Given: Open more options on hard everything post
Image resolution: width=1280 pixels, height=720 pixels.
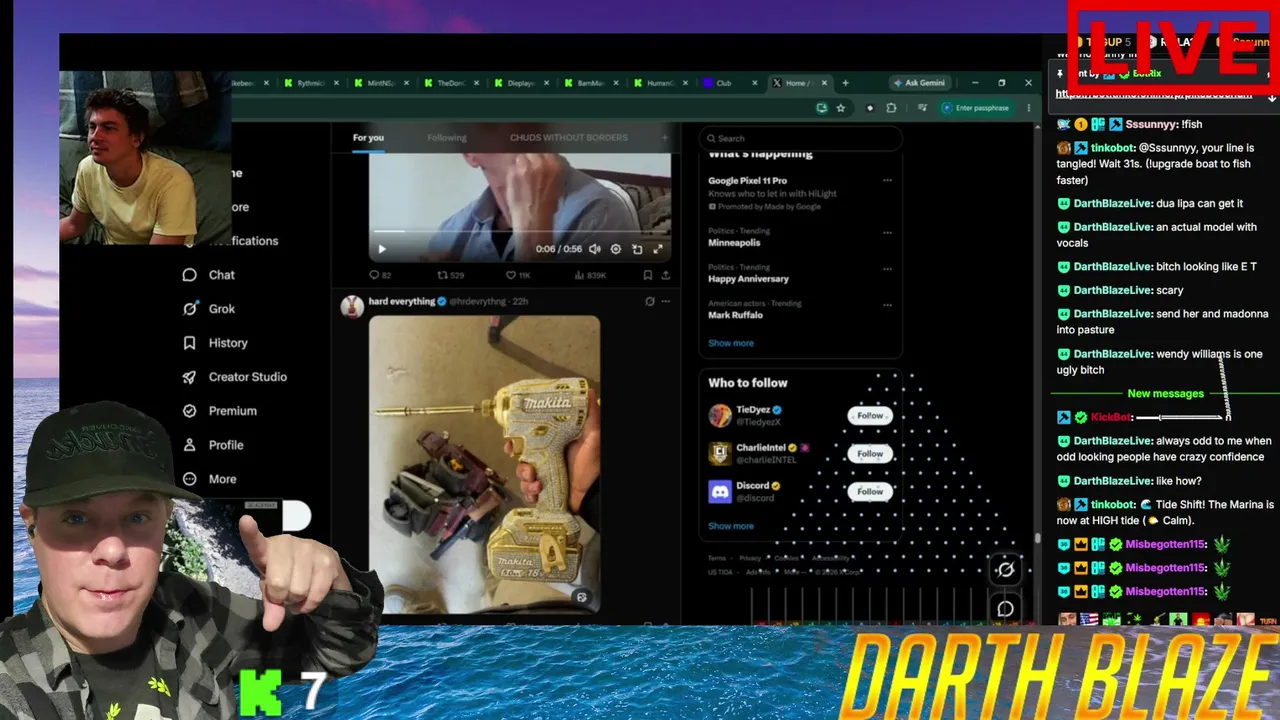Looking at the screenshot, I should 666,301.
